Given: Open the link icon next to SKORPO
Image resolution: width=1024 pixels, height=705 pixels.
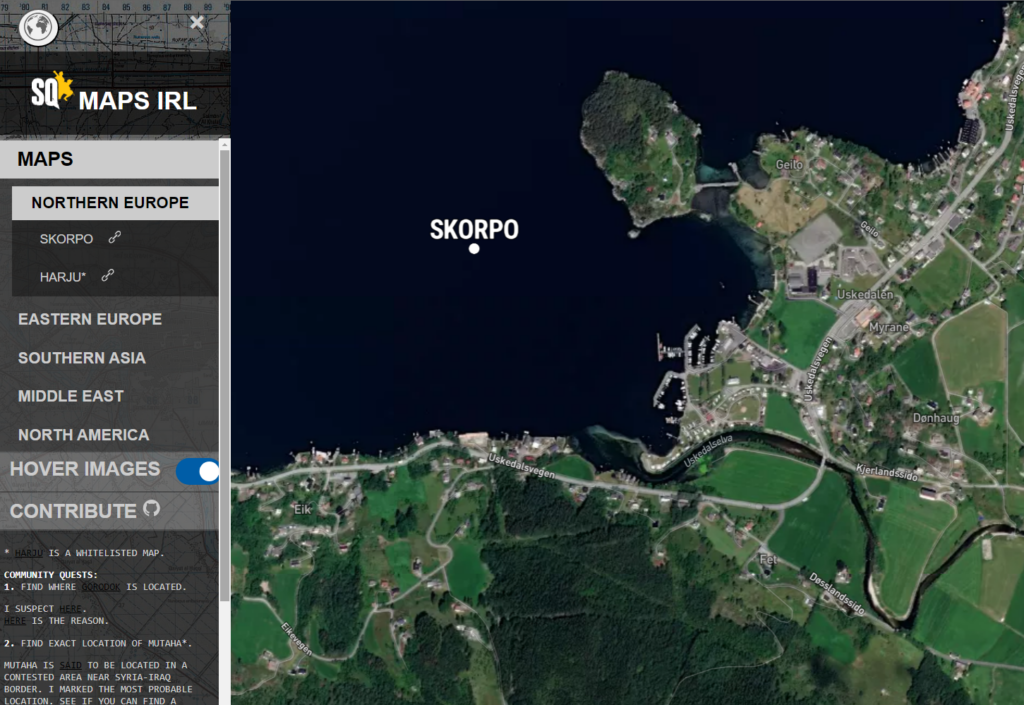Looking at the screenshot, I should click(115, 238).
